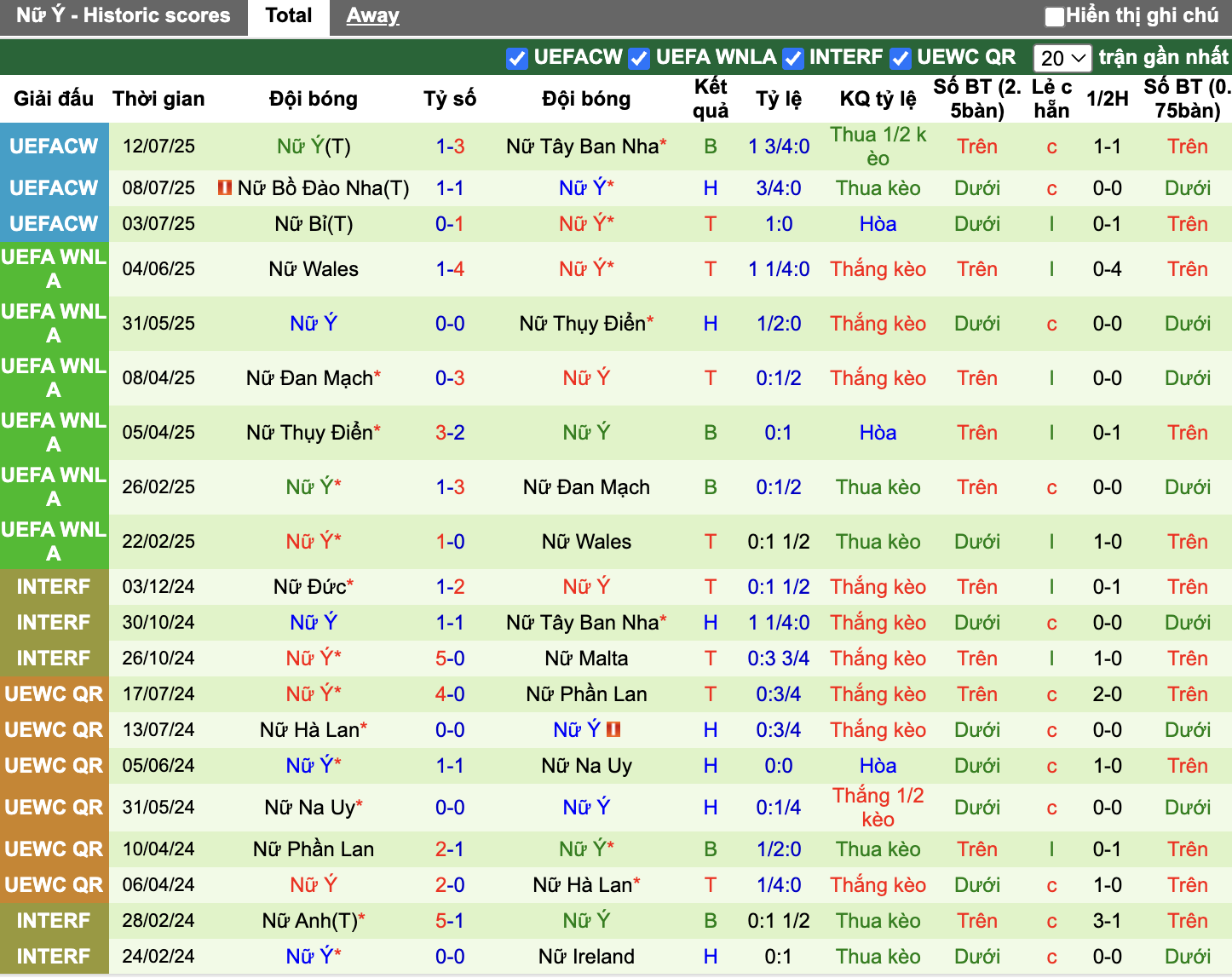1232x978 pixels.
Task: Open the 20 recent matches dropdown
Action: coord(1062,58)
